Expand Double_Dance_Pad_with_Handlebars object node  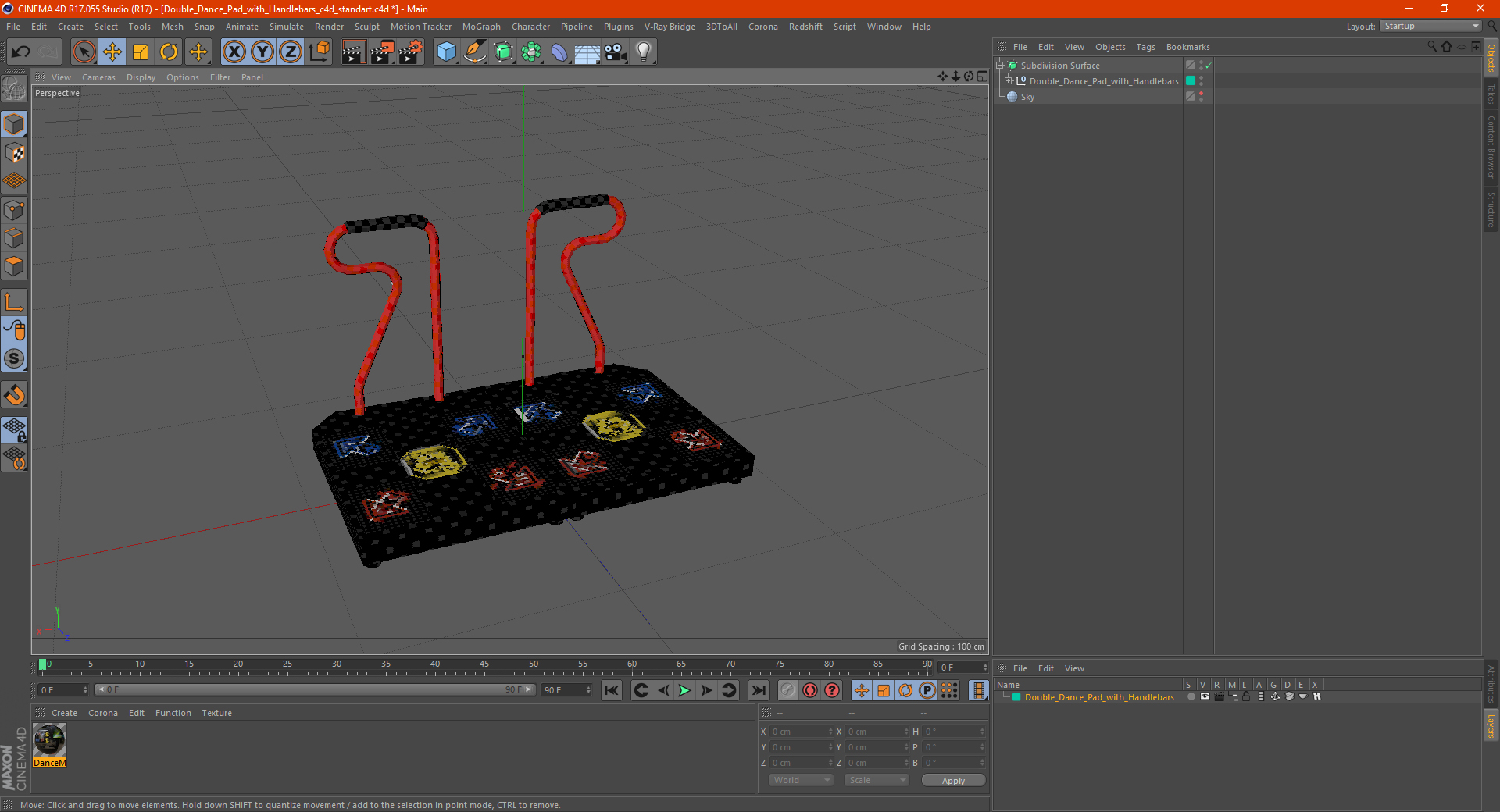coord(1009,81)
